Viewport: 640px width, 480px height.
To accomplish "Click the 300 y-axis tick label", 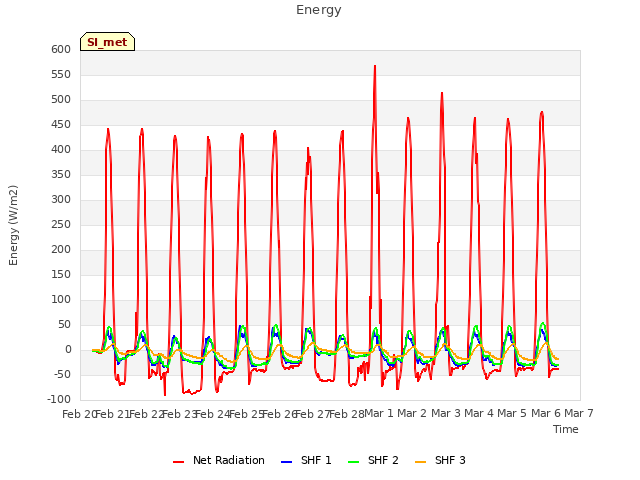I will (61, 200).
